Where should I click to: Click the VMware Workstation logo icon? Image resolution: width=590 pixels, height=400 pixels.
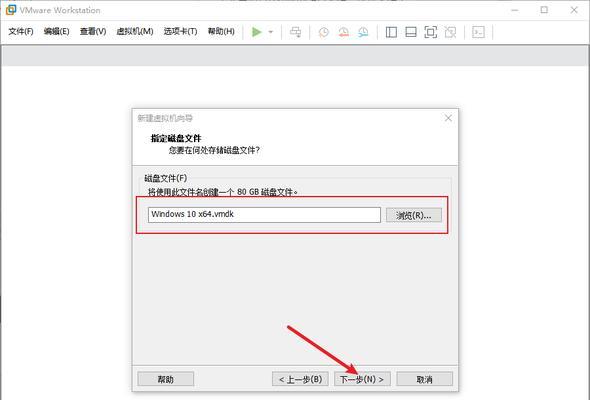point(11,10)
